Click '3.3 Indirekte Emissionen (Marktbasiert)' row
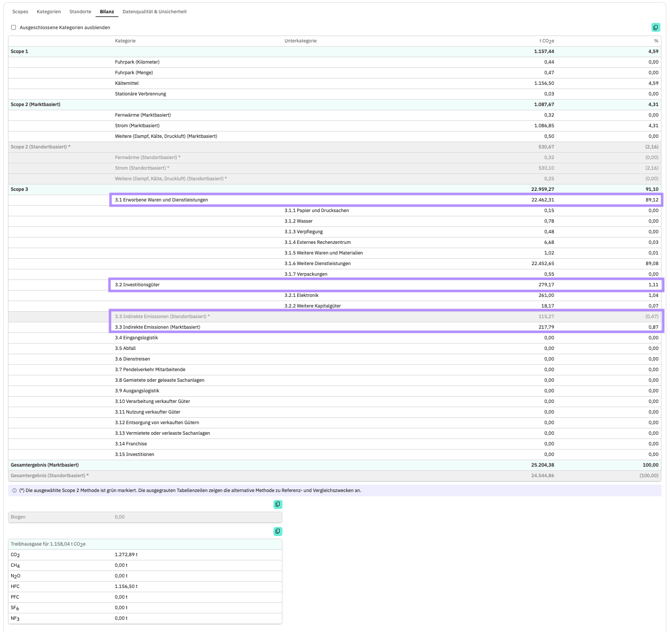Image resolution: width=670 pixels, height=632 pixels. (x=386, y=327)
